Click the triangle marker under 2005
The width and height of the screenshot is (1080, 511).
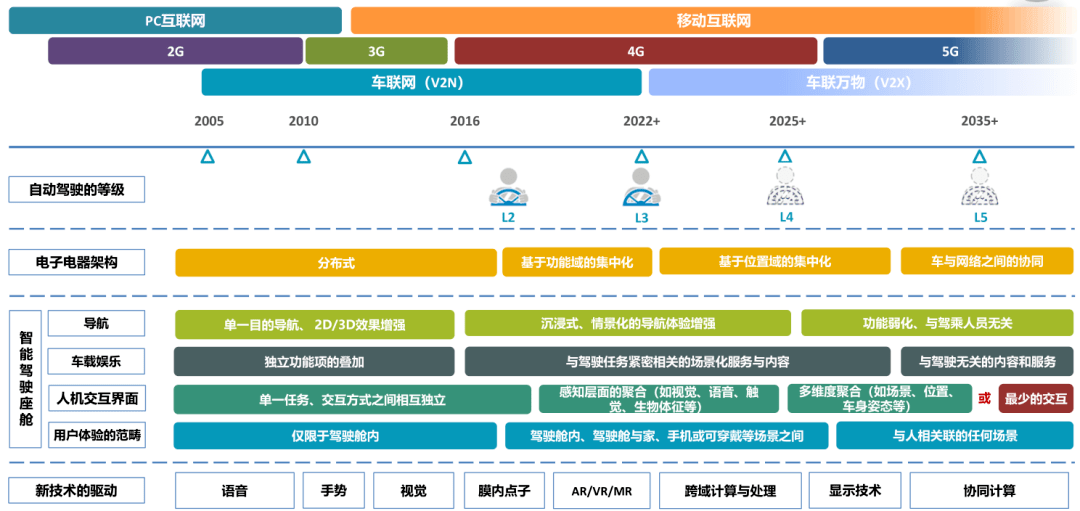point(208,157)
